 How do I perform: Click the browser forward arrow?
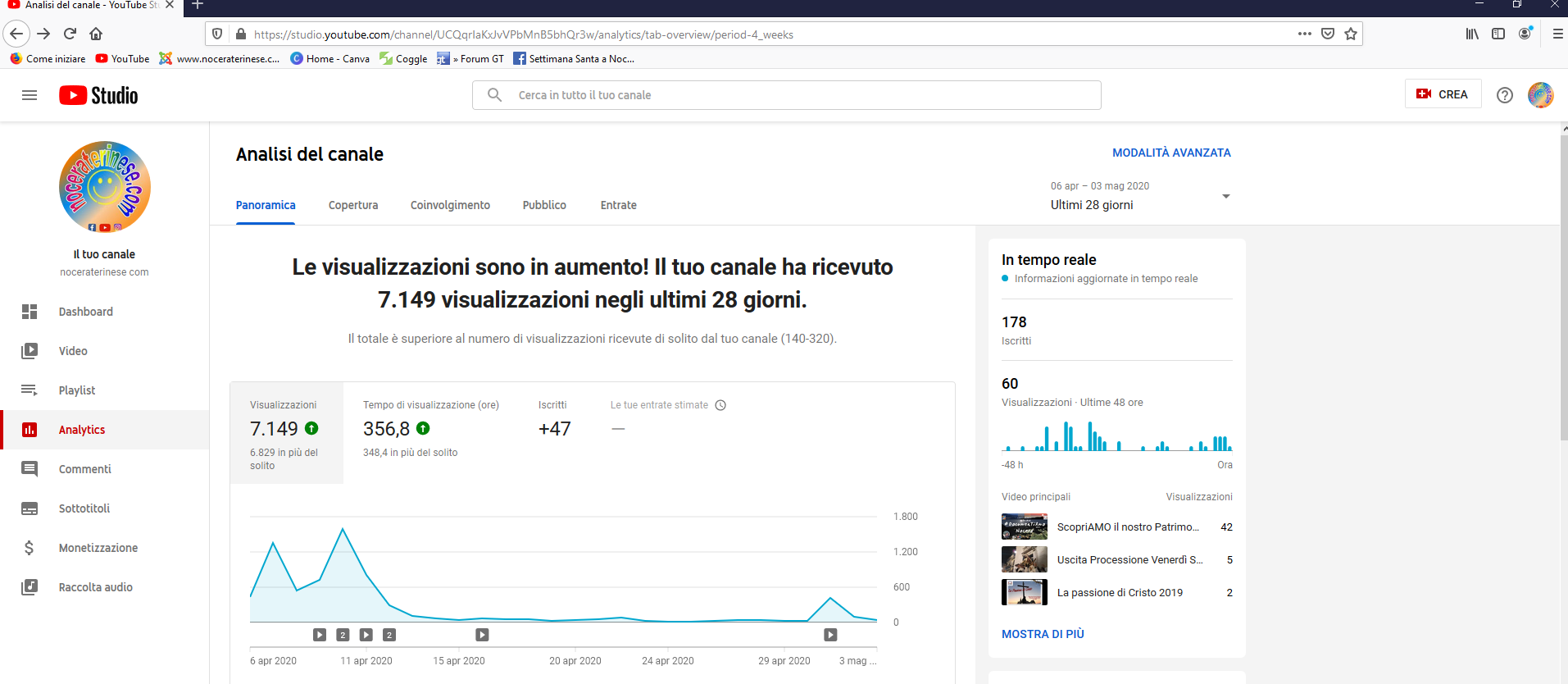(x=44, y=34)
